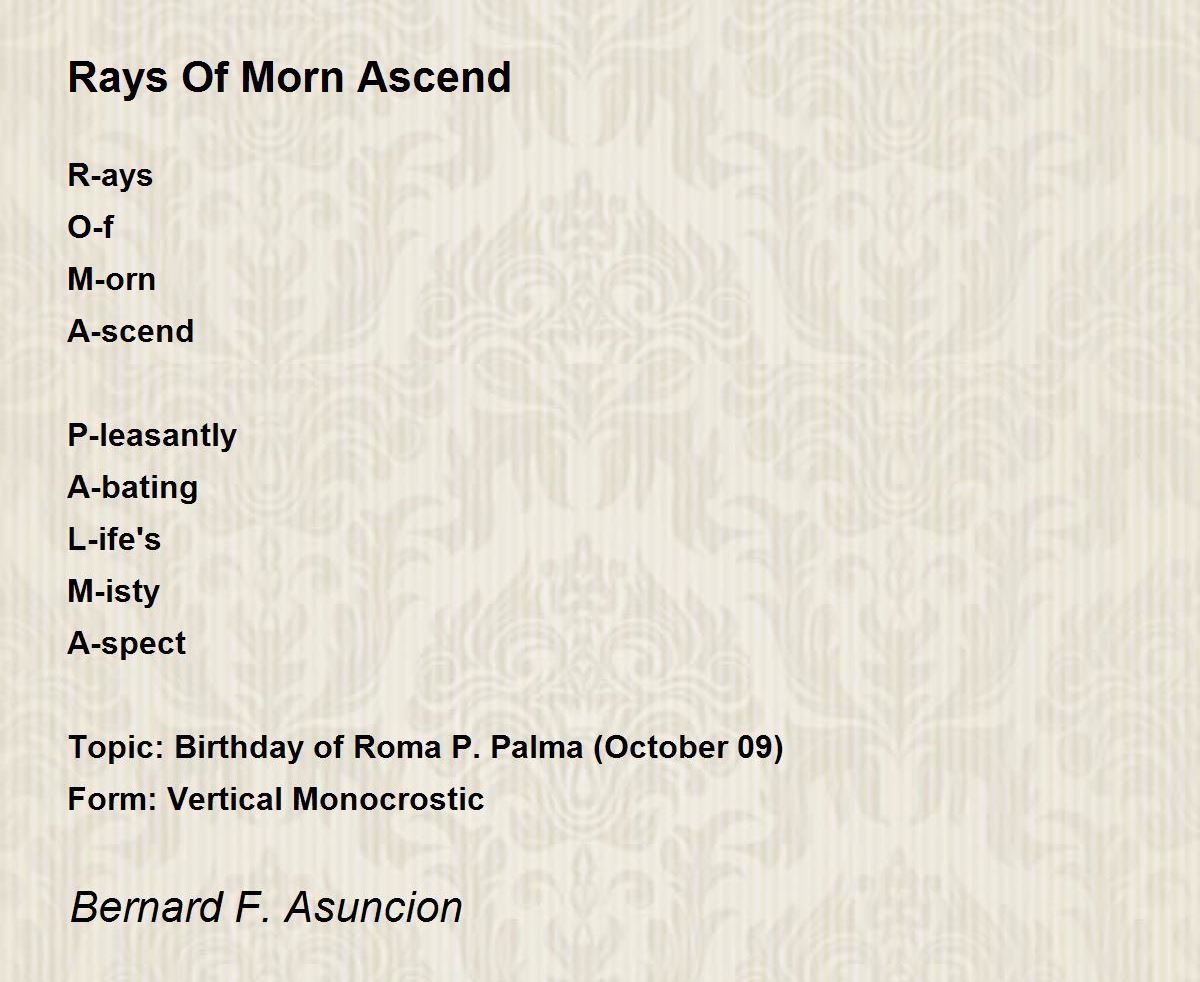
Task: Click the surname Asuncion in author name
Action: [x=374, y=907]
